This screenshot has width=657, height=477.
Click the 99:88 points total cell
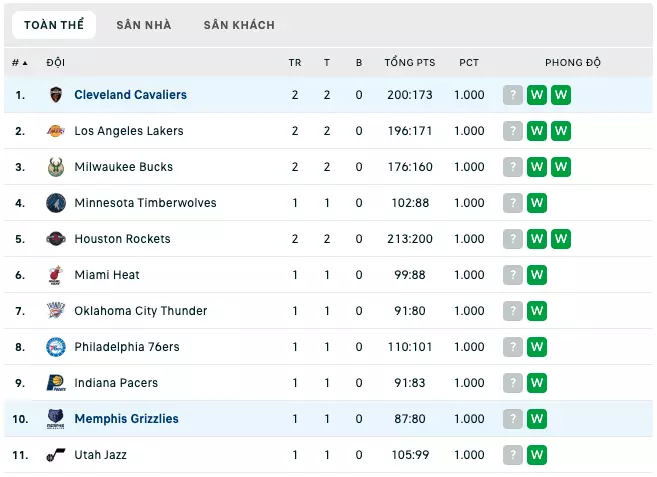click(x=410, y=275)
